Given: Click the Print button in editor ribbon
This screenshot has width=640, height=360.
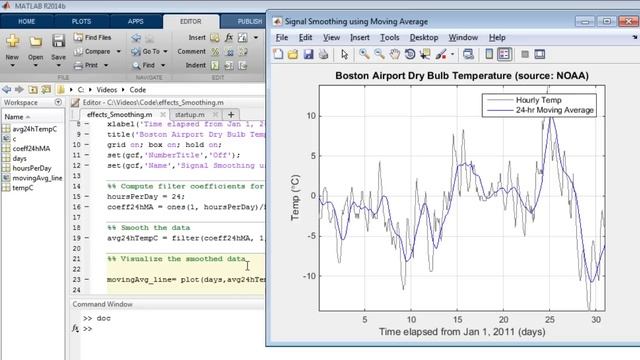Looking at the screenshot, I should click(86, 65).
